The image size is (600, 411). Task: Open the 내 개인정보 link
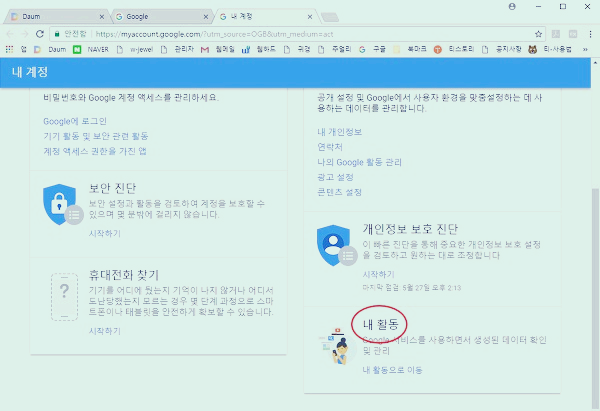[339, 132]
